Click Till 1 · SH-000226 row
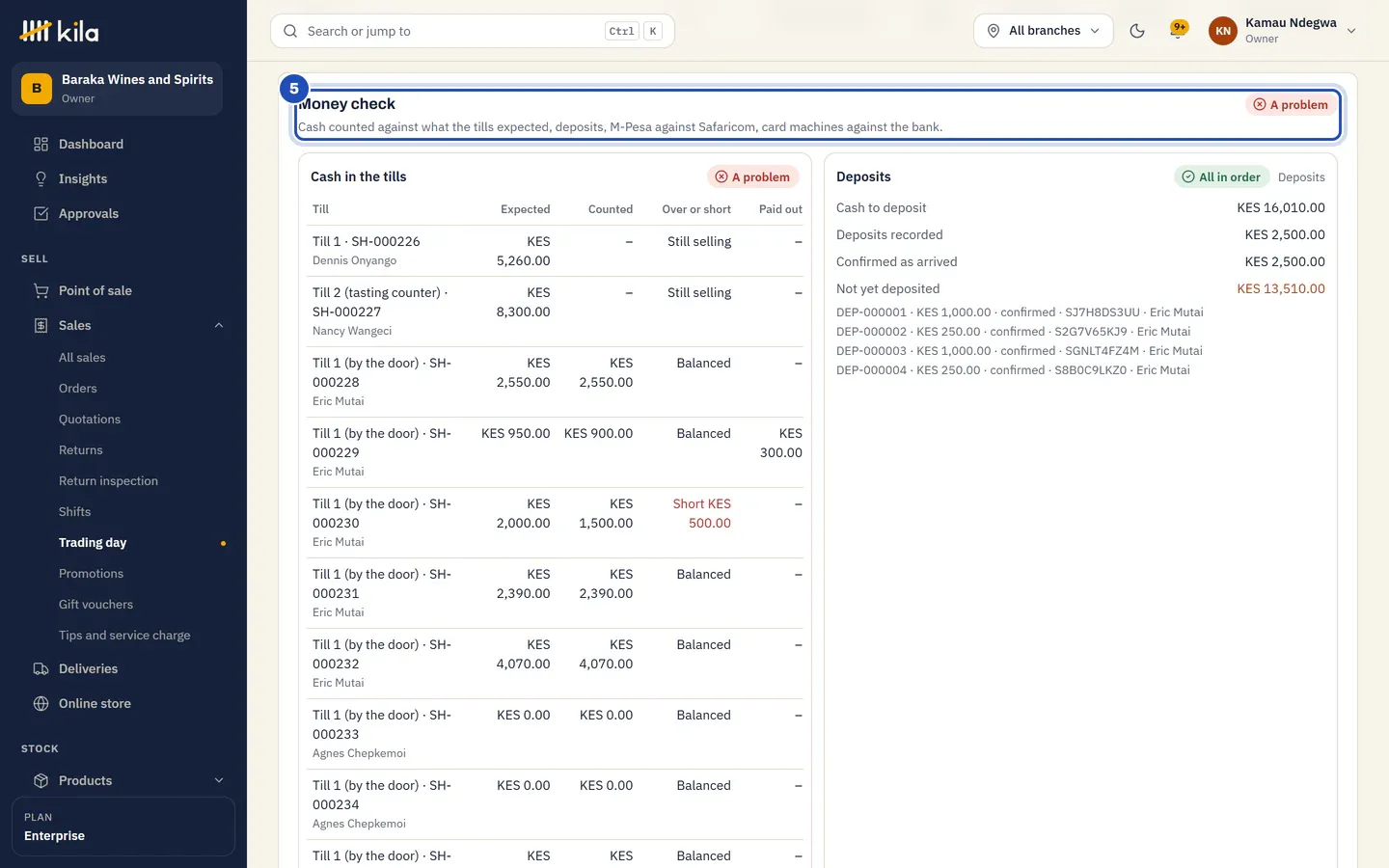Viewport: 1389px width, 868px height. coord(558,251)
